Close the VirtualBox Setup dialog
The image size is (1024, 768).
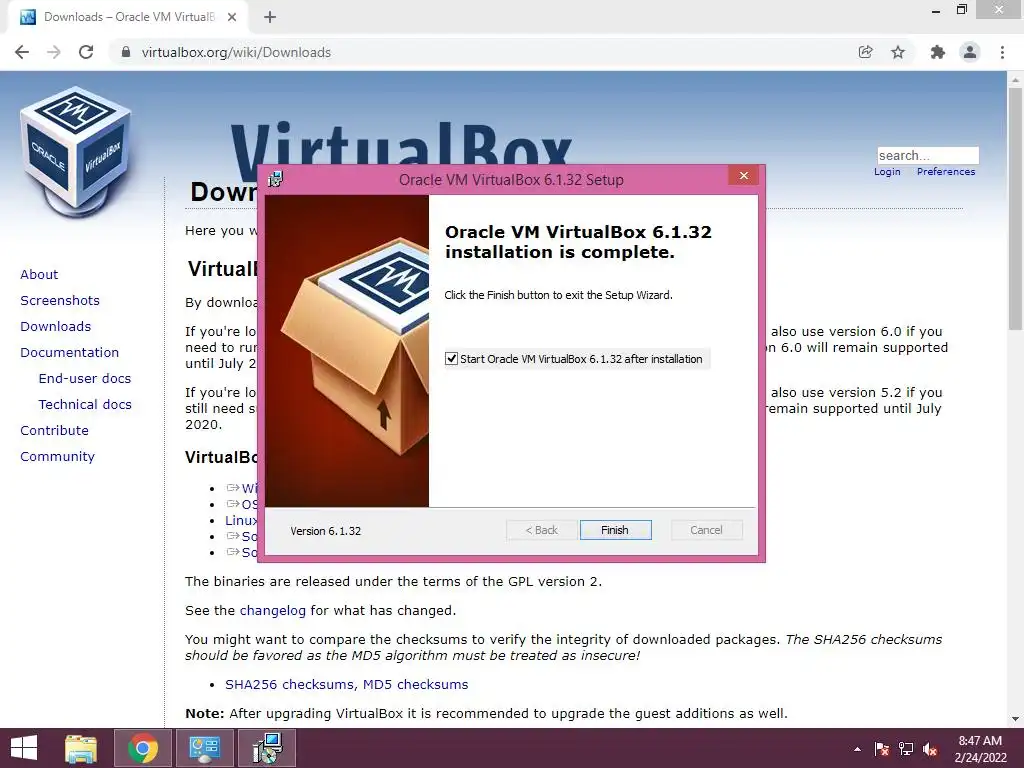tap(743, 176)
